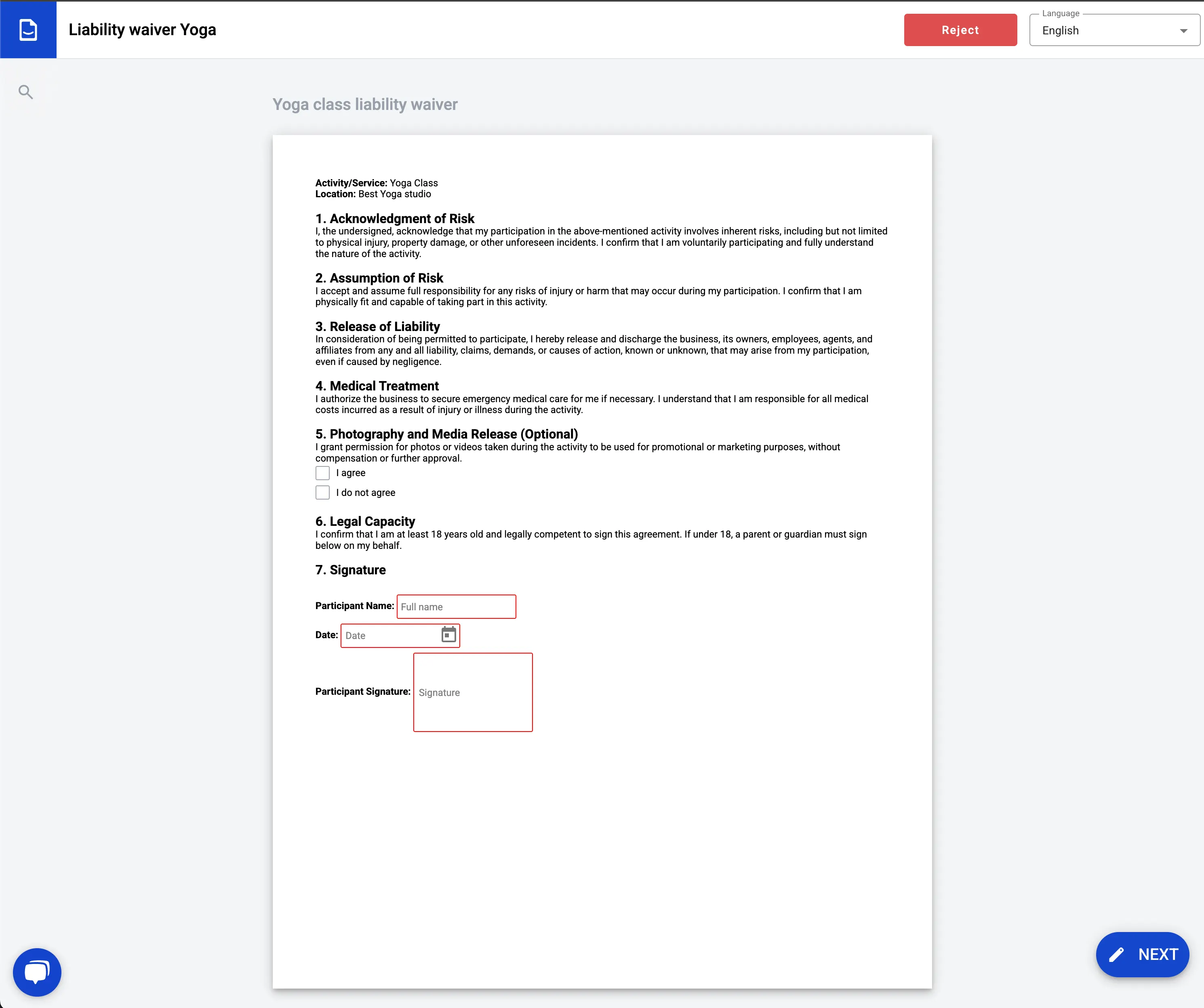Click the document logo icon in header
This screenshot has width=1204, height=1008.
pos(28,30)
